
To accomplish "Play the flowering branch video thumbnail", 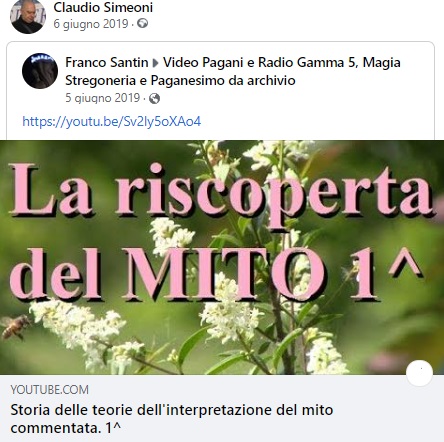I will (222, 257).
